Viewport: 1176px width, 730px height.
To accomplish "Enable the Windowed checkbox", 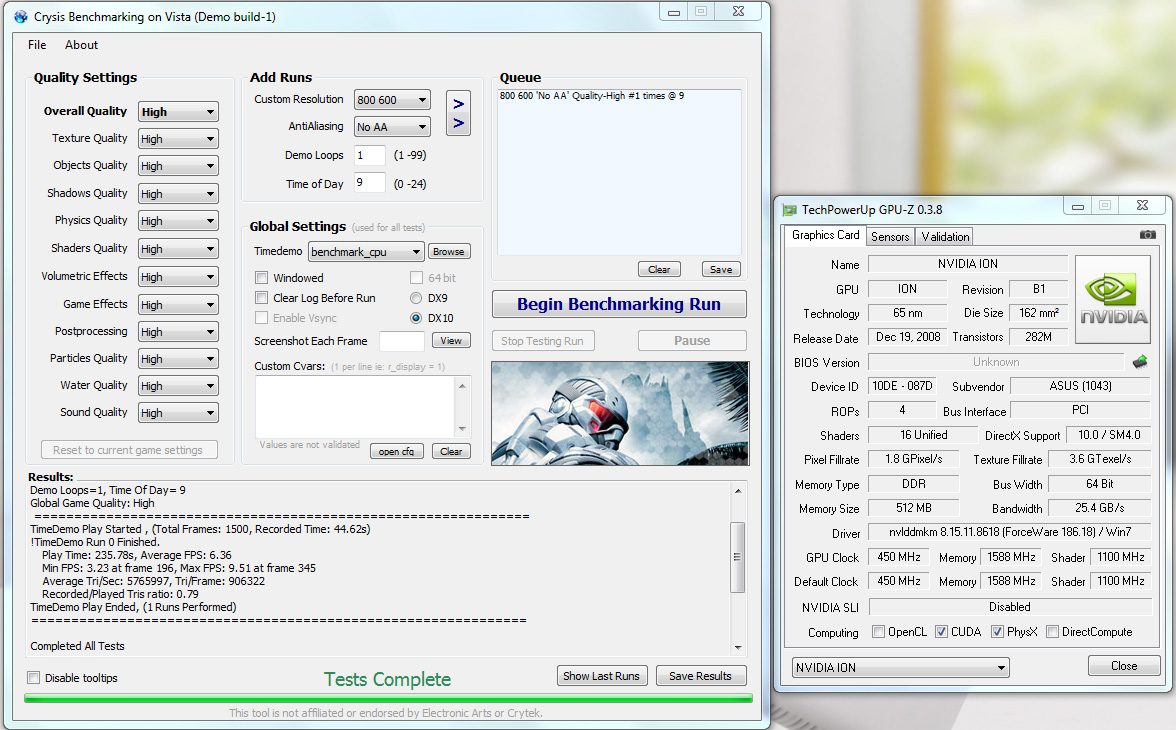I will click(261, 278).
